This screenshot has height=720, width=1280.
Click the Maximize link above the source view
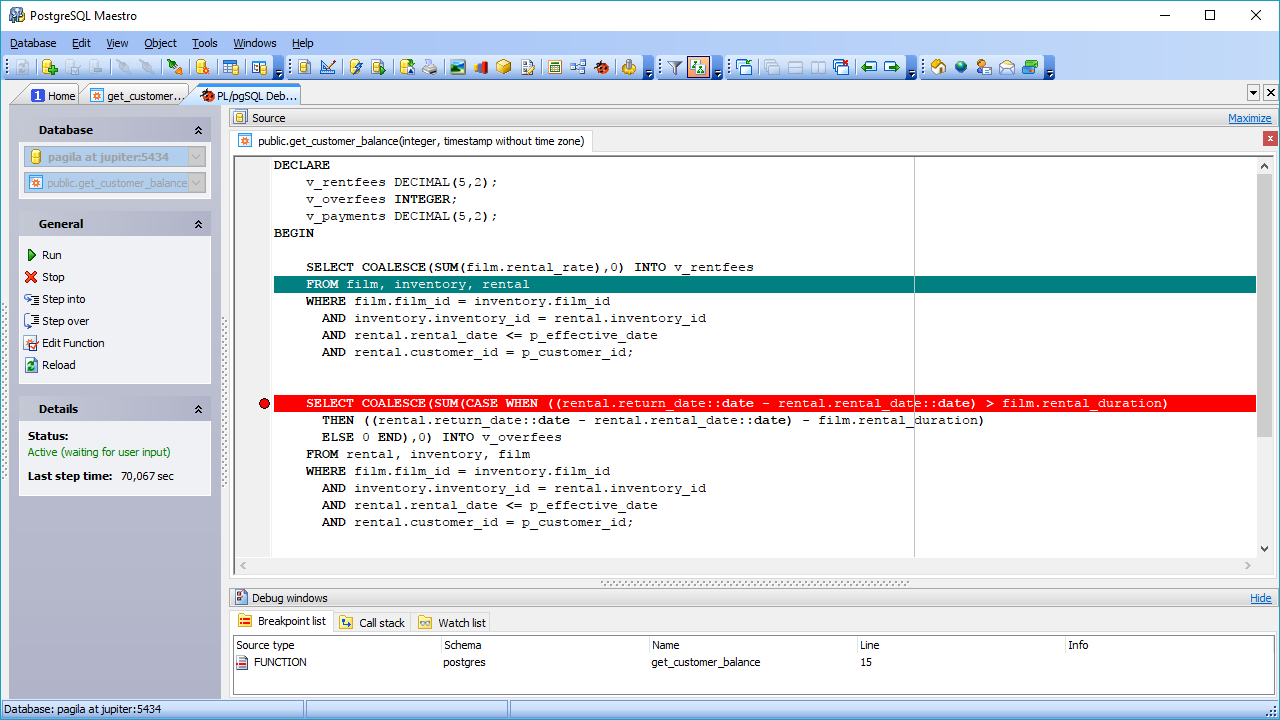(x=1249, y=117)
